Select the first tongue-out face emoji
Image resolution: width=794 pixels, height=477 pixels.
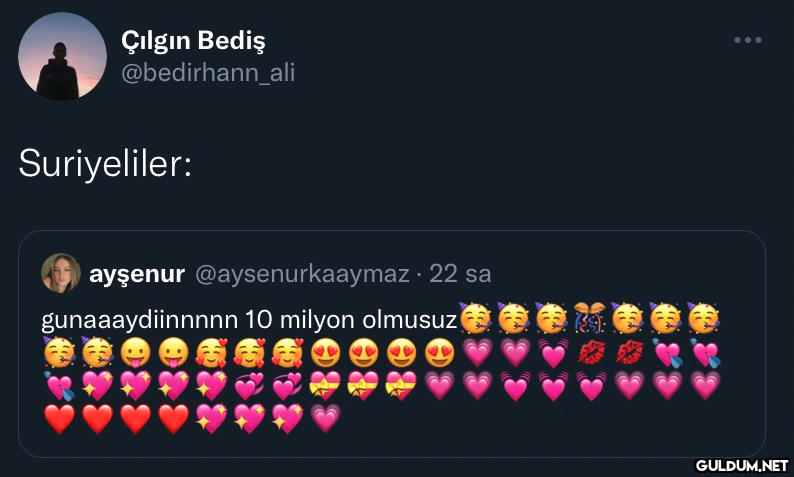point(136,353)
